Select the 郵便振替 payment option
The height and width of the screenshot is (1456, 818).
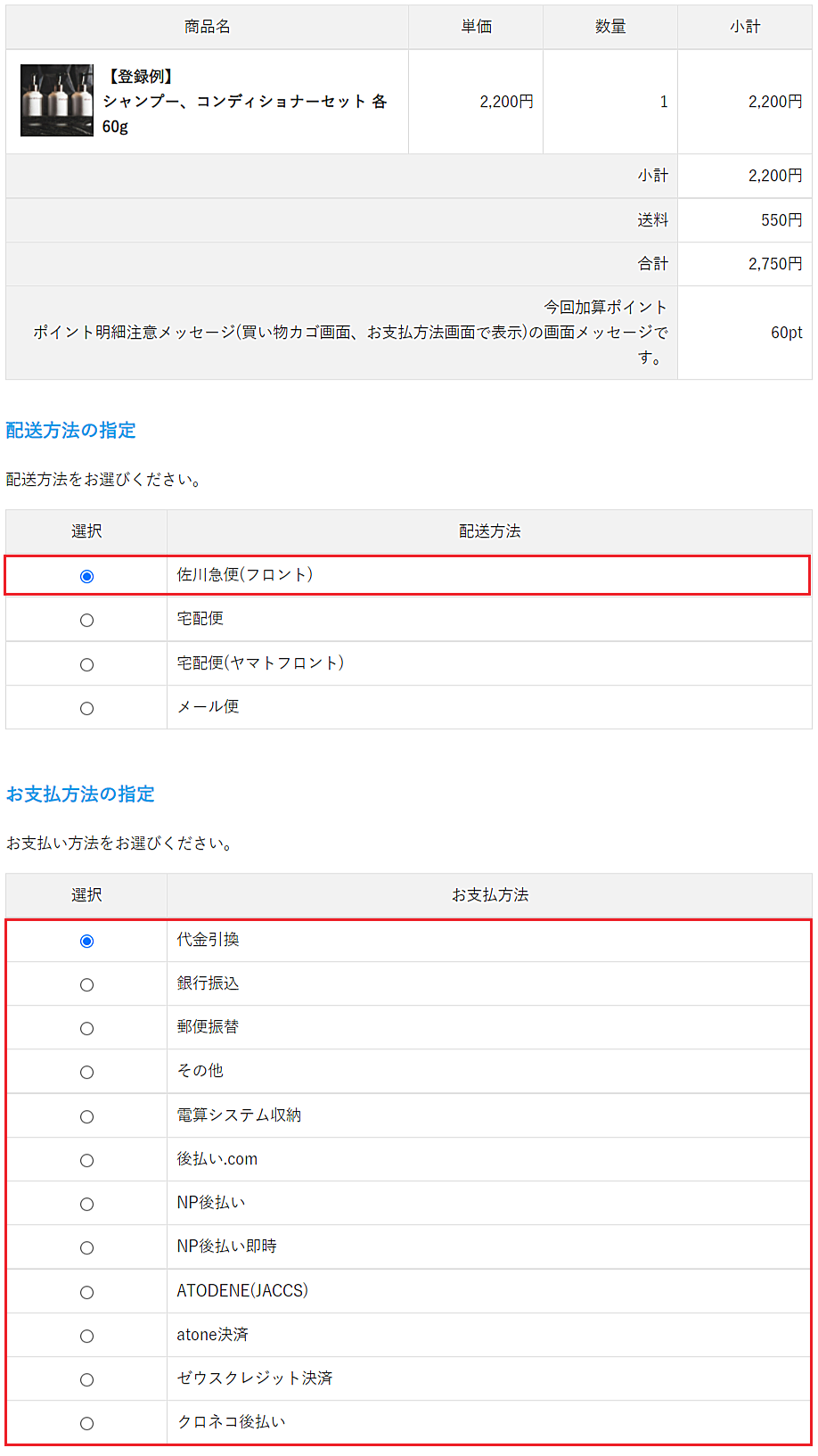pos(86,1028)
